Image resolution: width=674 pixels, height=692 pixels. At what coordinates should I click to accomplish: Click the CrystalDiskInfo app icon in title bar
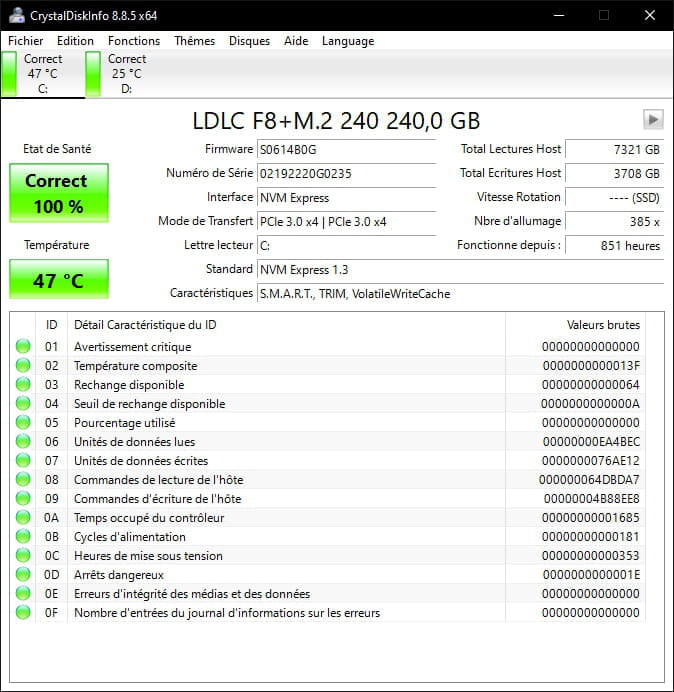click(17, 15)
